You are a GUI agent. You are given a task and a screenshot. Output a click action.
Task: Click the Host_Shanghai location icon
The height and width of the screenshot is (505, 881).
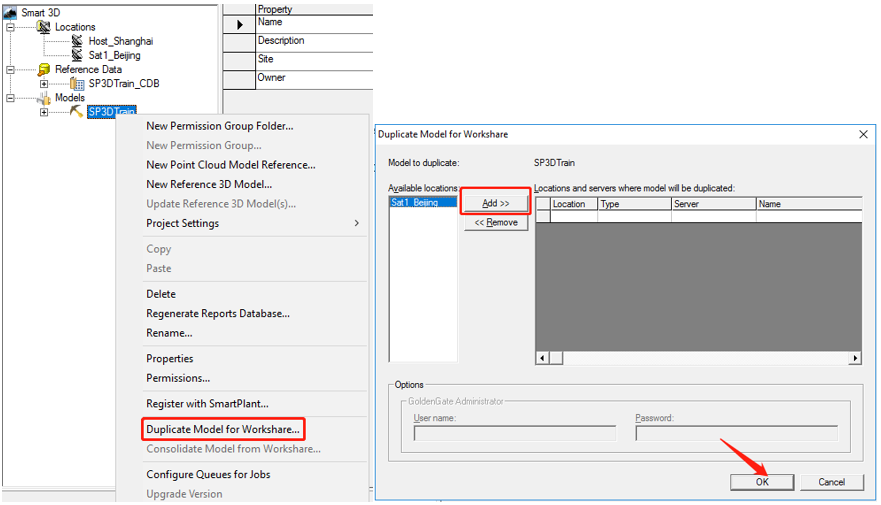78,41
